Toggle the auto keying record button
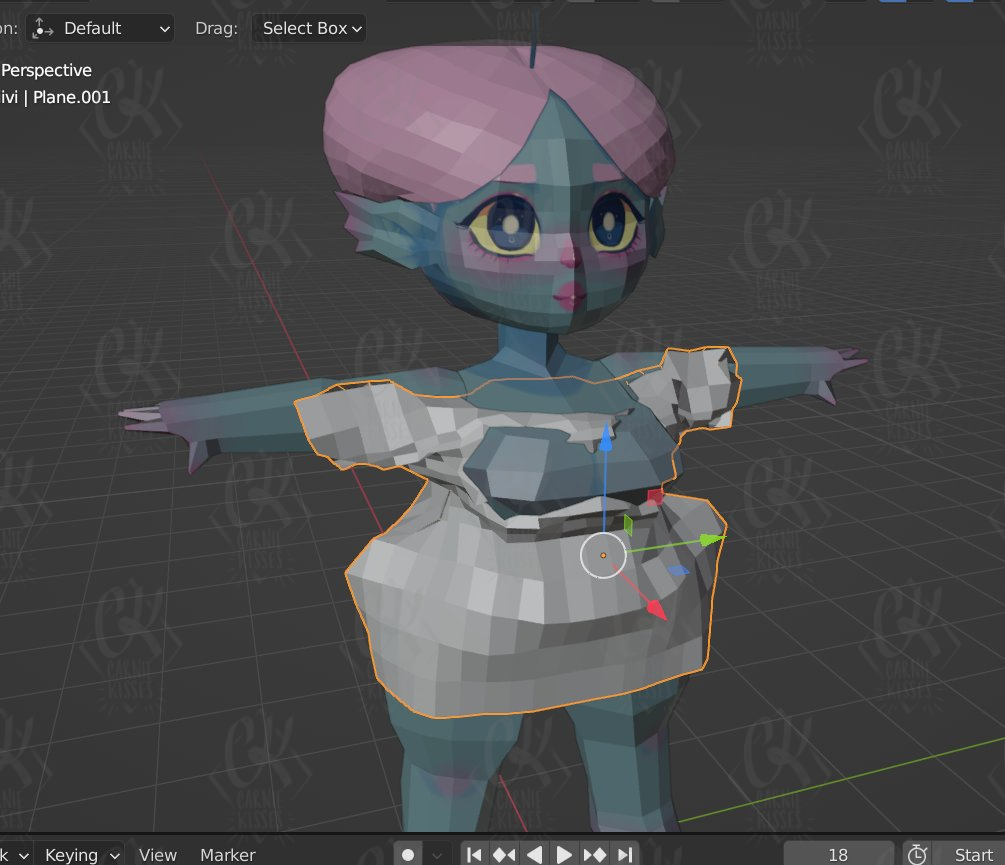Viewport: 1005px width, 865px height. [408, 854]
